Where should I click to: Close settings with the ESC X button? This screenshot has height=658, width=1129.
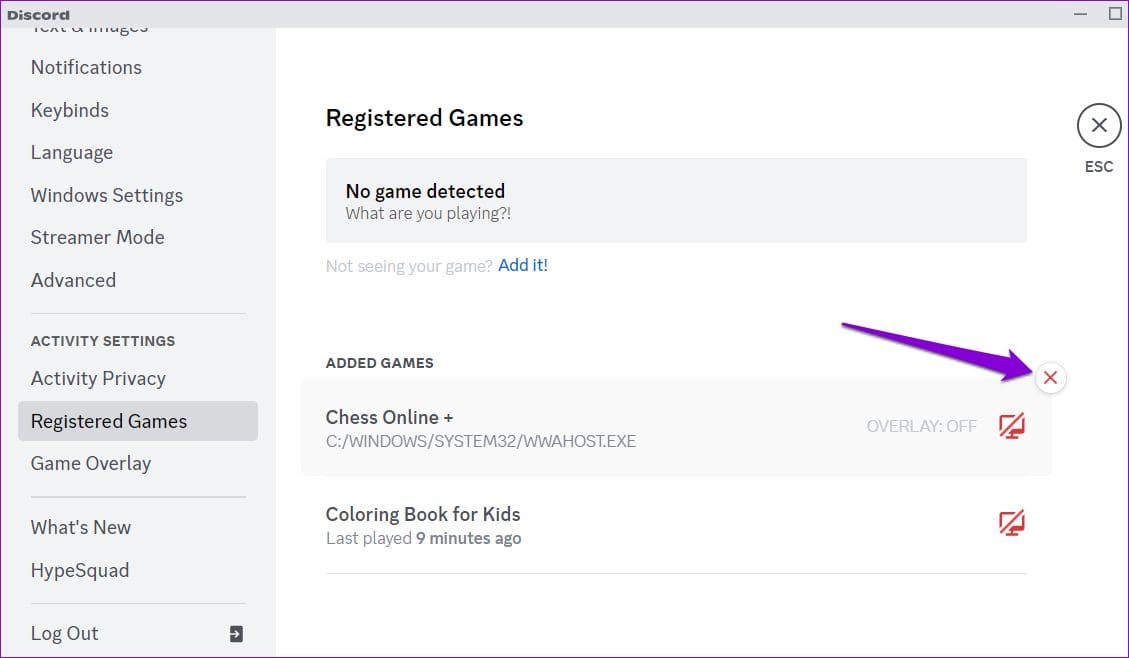(1099, 125)
